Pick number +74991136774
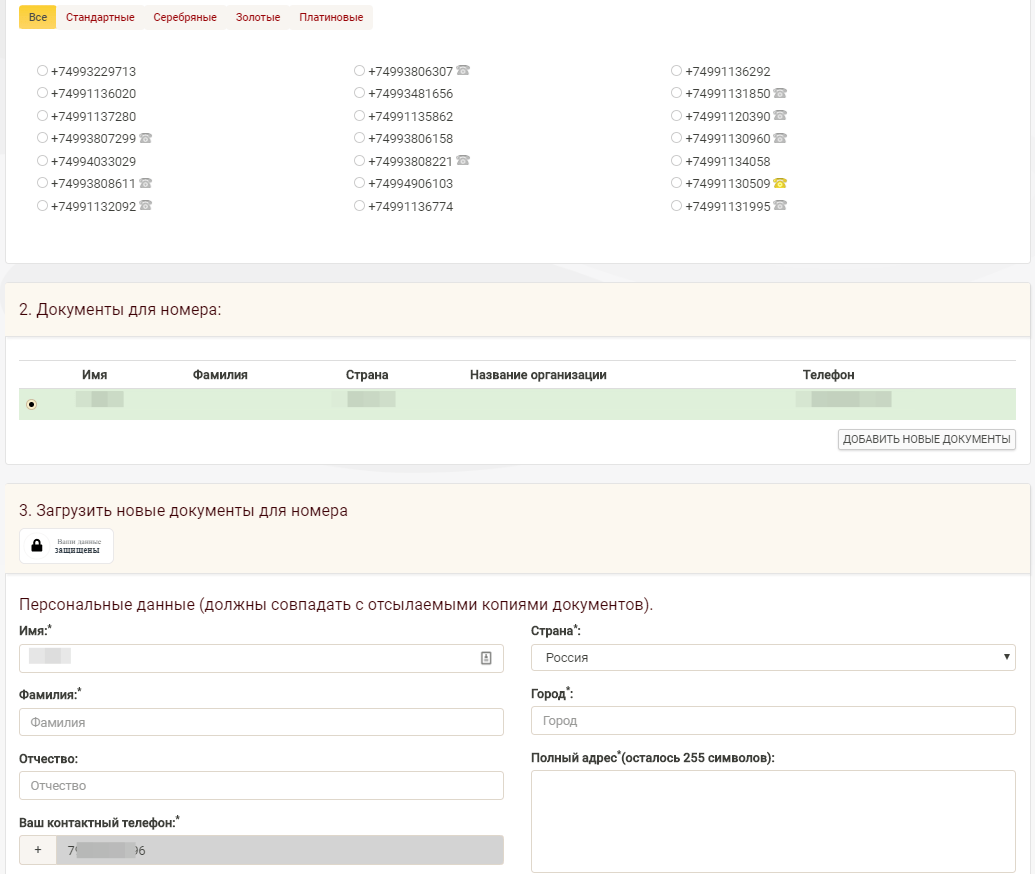Viewport: 1035px width, 874px height. [x=359, y=205]
